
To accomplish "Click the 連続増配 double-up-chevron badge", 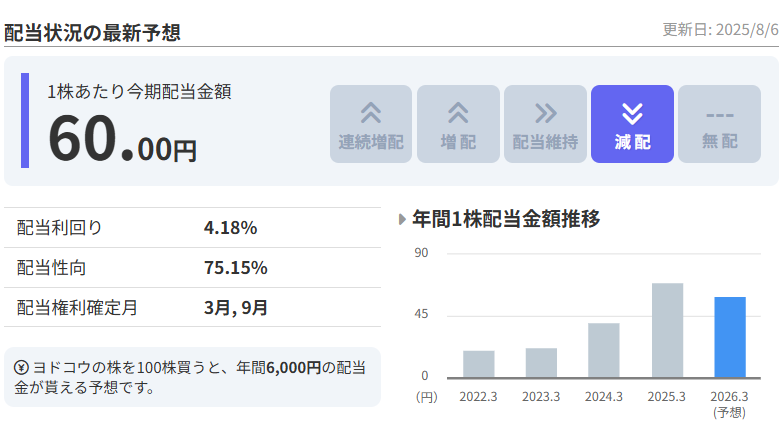I will (x=371, y=124).
